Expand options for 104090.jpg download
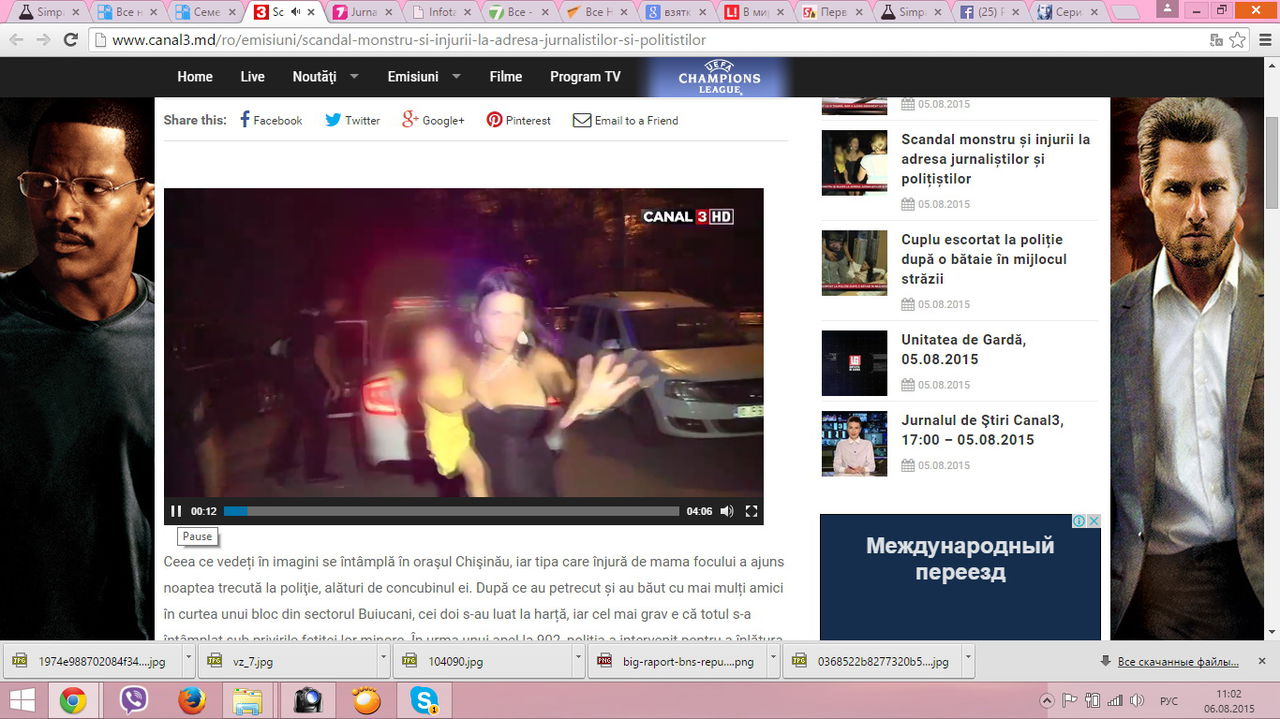This screenshot has width=1280, height=719. [x=579, y=661]
